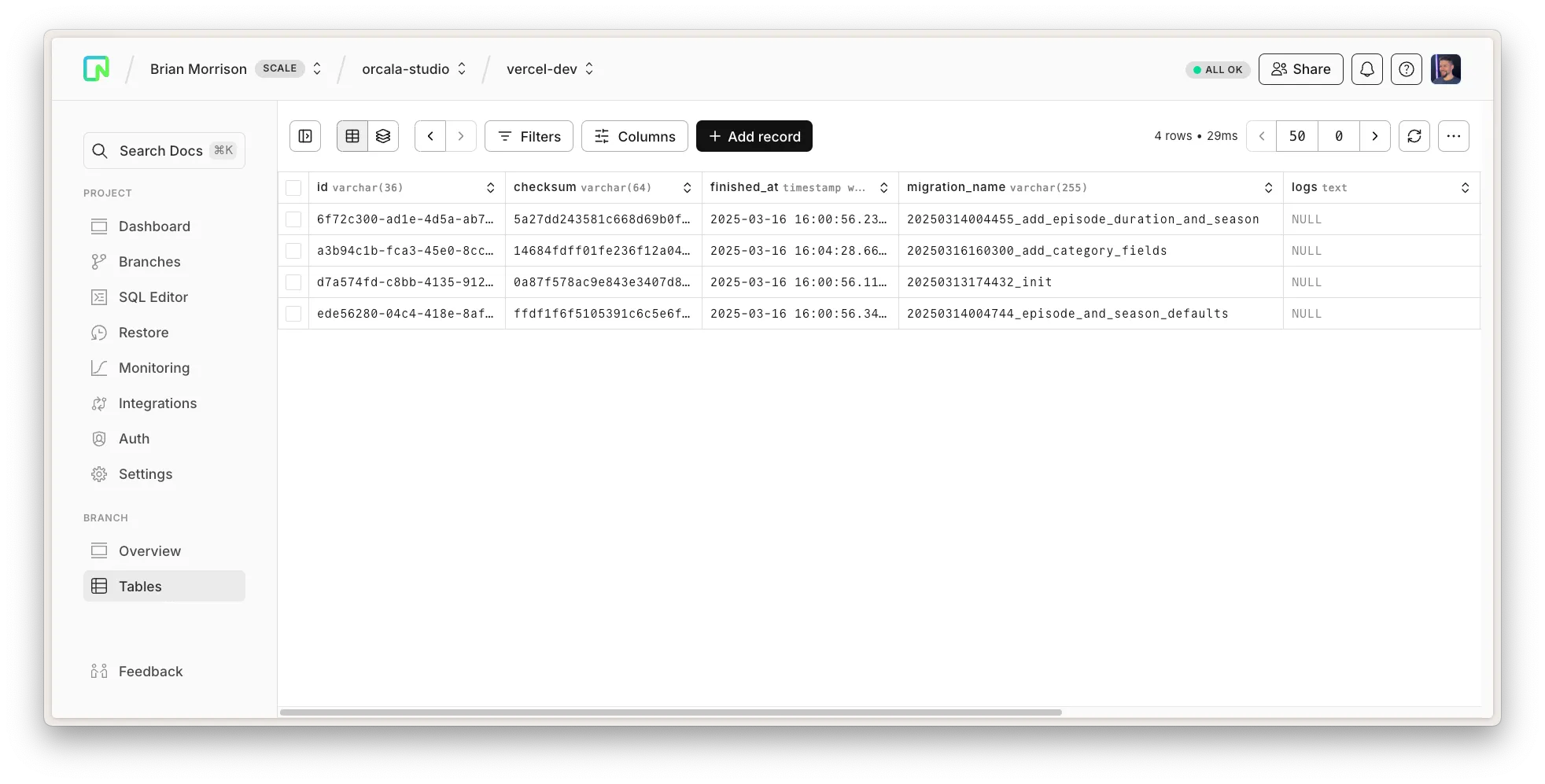Sort by the logs column arrows
Viewport: 1545px width, 784px height.
click(x=1466, y=188)
